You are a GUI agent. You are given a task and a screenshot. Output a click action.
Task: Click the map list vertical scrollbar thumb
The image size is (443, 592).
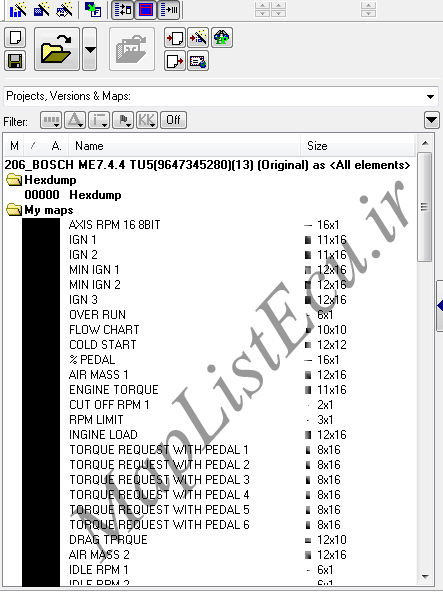tap(425, 207)
